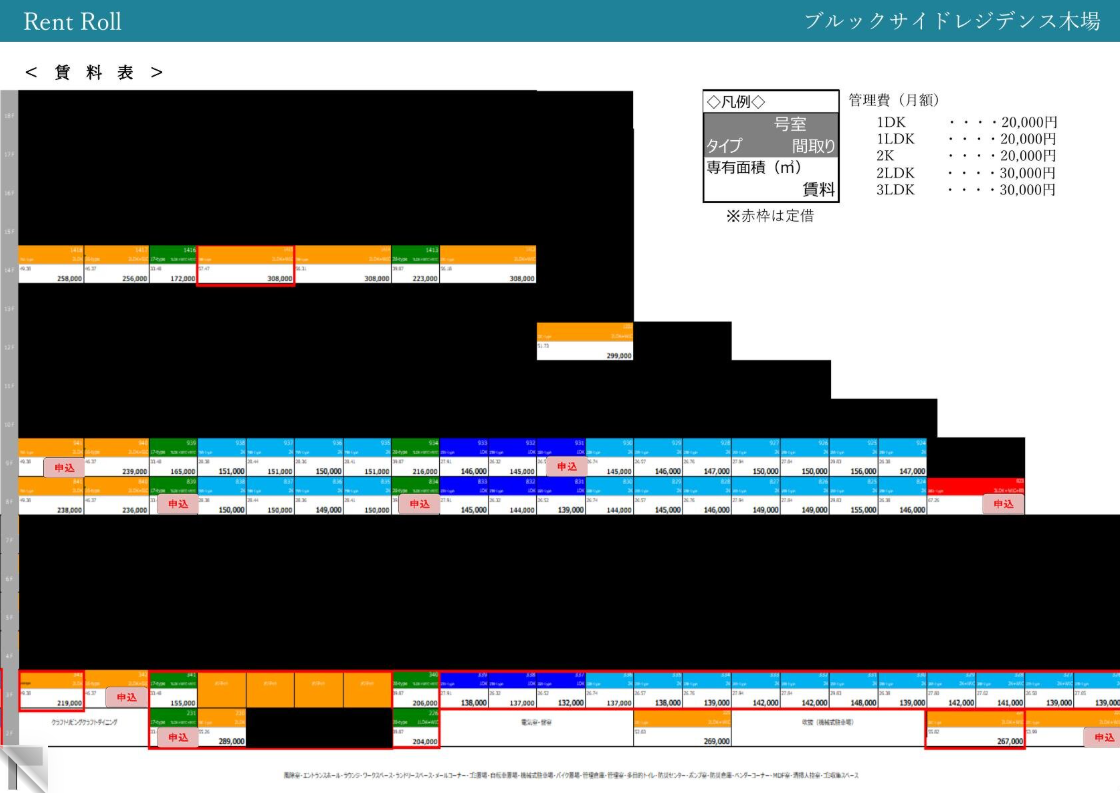
Task: Click the ブルックサイドレジデンス木場 property name
Action: click(x=952, y=22)
